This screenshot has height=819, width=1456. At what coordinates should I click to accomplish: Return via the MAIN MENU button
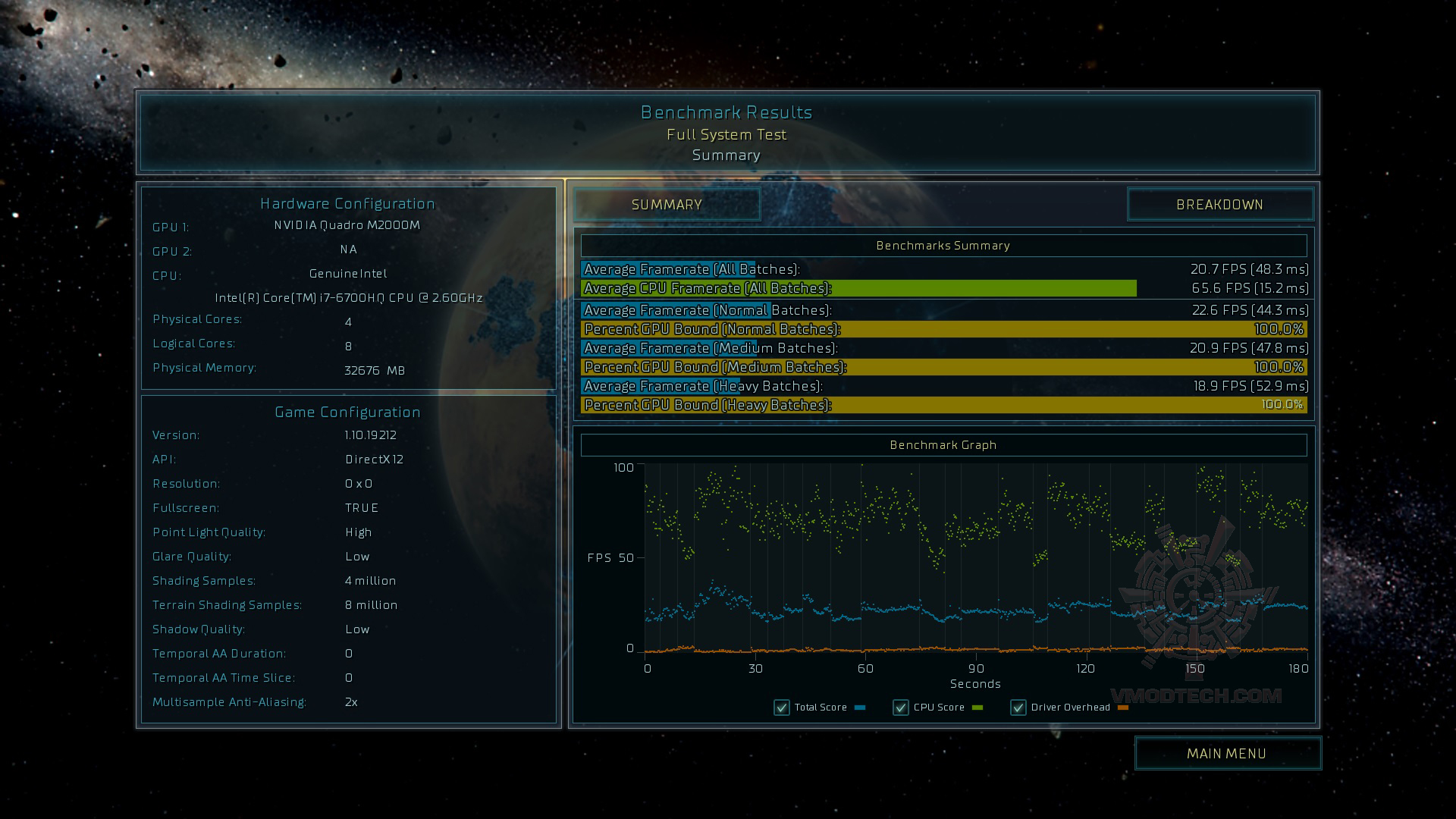click(x=1227, y=753)
